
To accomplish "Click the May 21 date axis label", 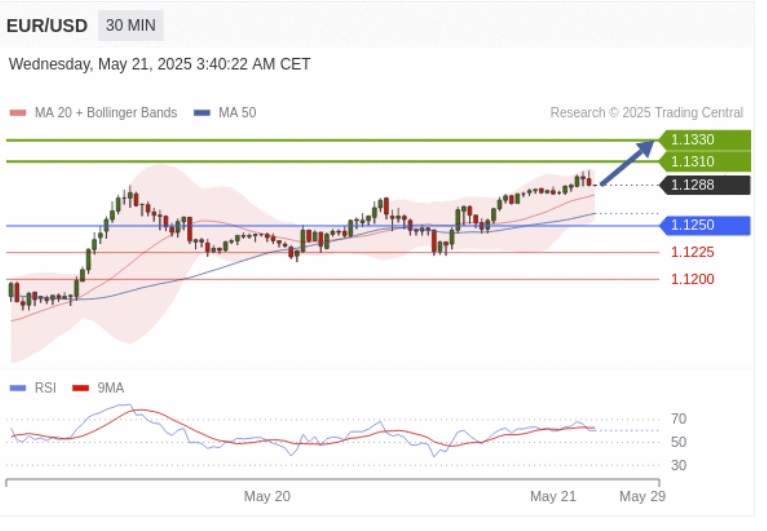I will (553, 496).
